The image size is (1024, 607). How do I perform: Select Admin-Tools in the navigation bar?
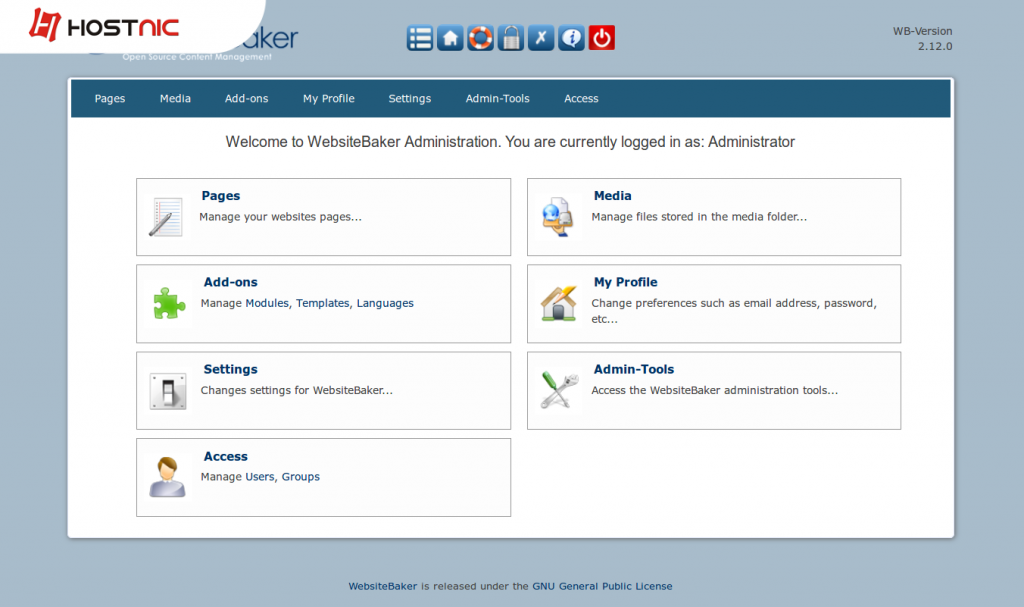tap(498, 99)
